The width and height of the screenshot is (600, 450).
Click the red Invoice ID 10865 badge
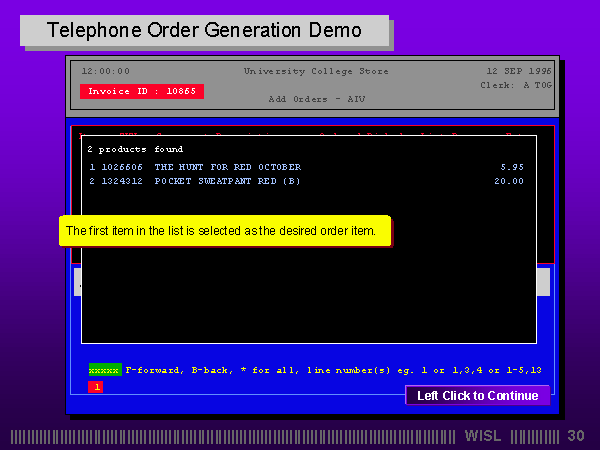(142, 91)
